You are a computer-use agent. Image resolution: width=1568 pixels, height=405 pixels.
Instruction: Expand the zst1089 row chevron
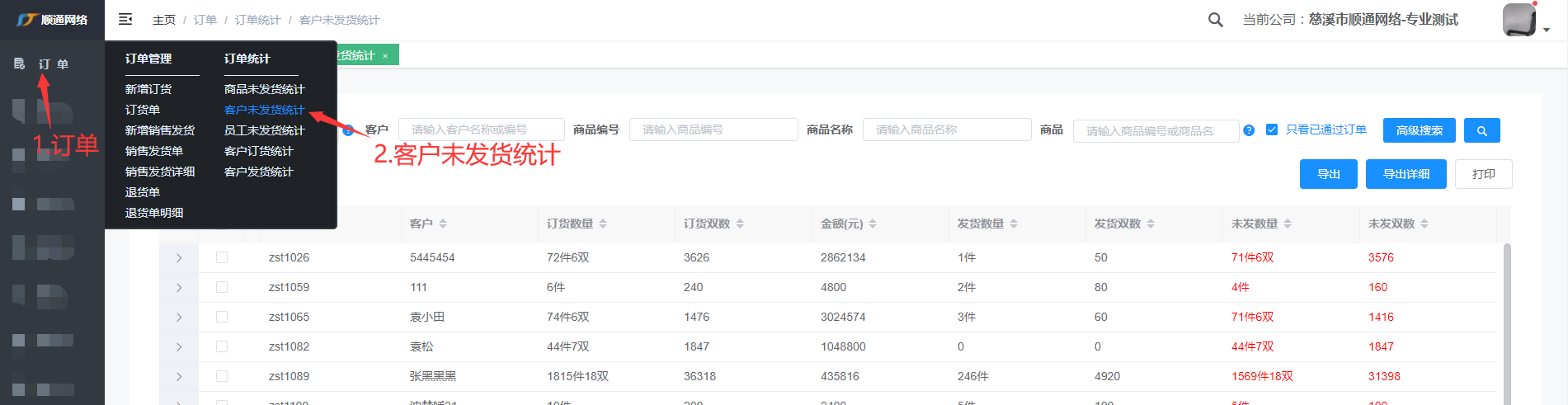[179, 377]
